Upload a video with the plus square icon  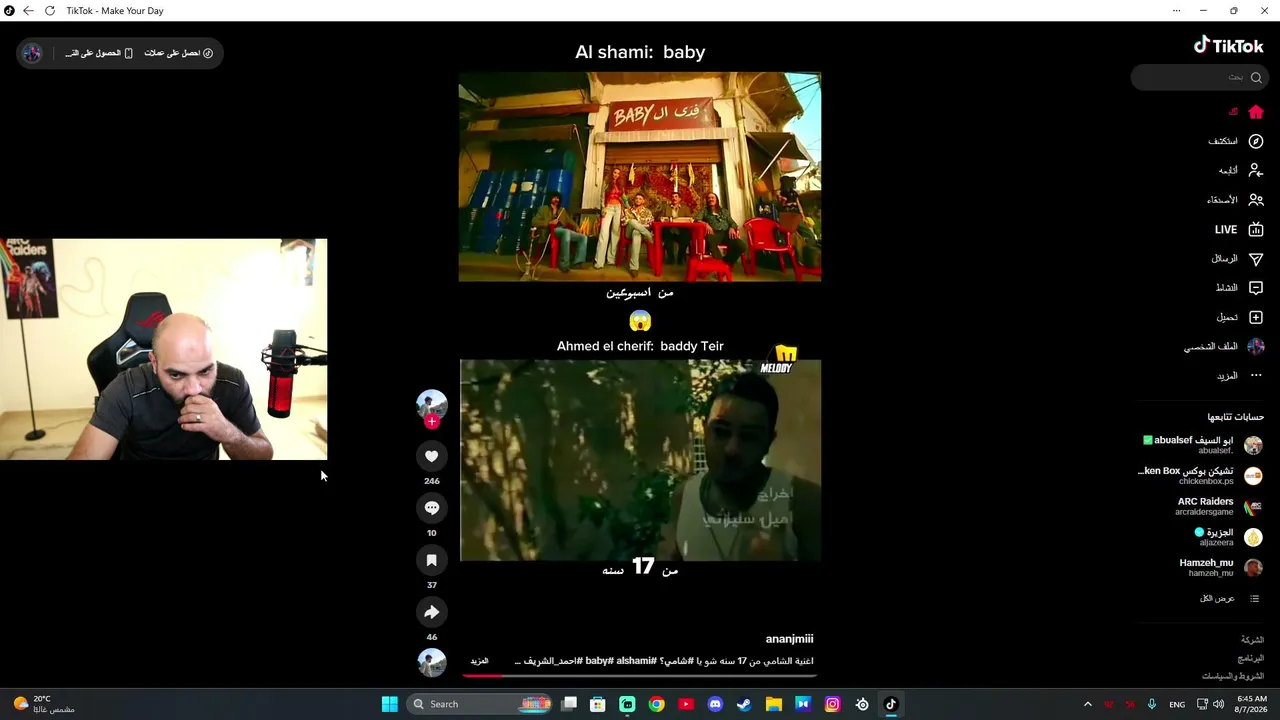(1256, 317)
